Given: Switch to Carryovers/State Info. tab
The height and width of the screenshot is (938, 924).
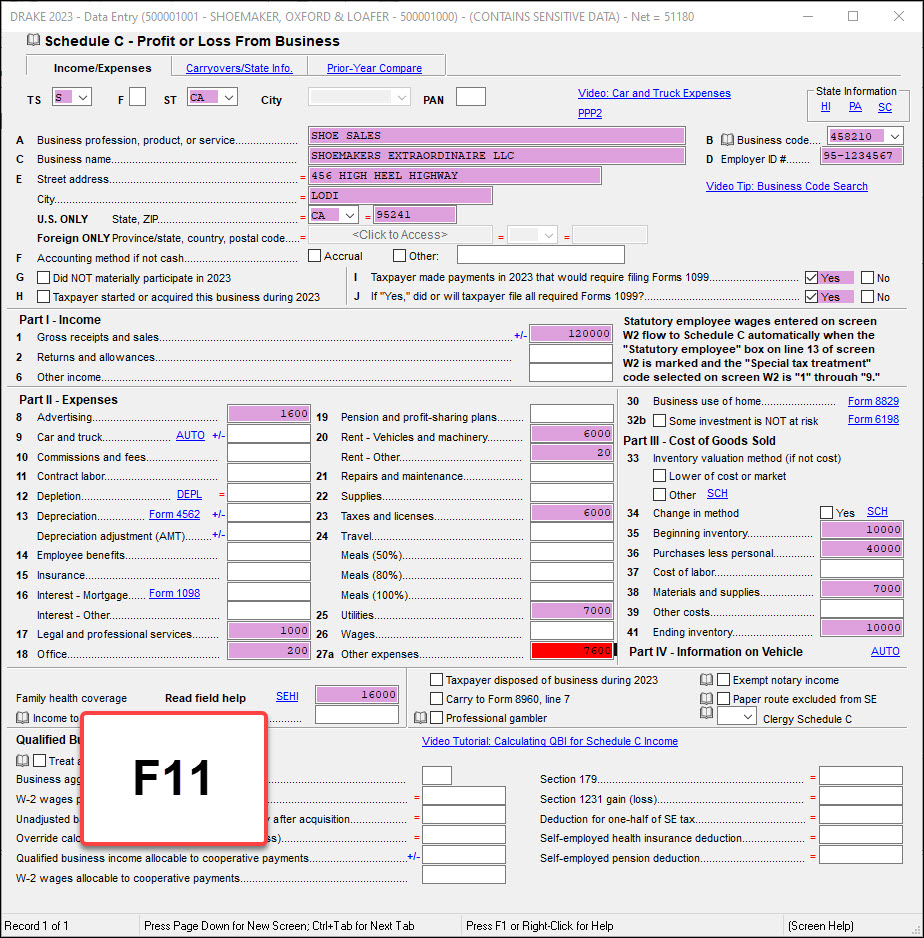Looking at the screenshot, I should pos(239,68).
